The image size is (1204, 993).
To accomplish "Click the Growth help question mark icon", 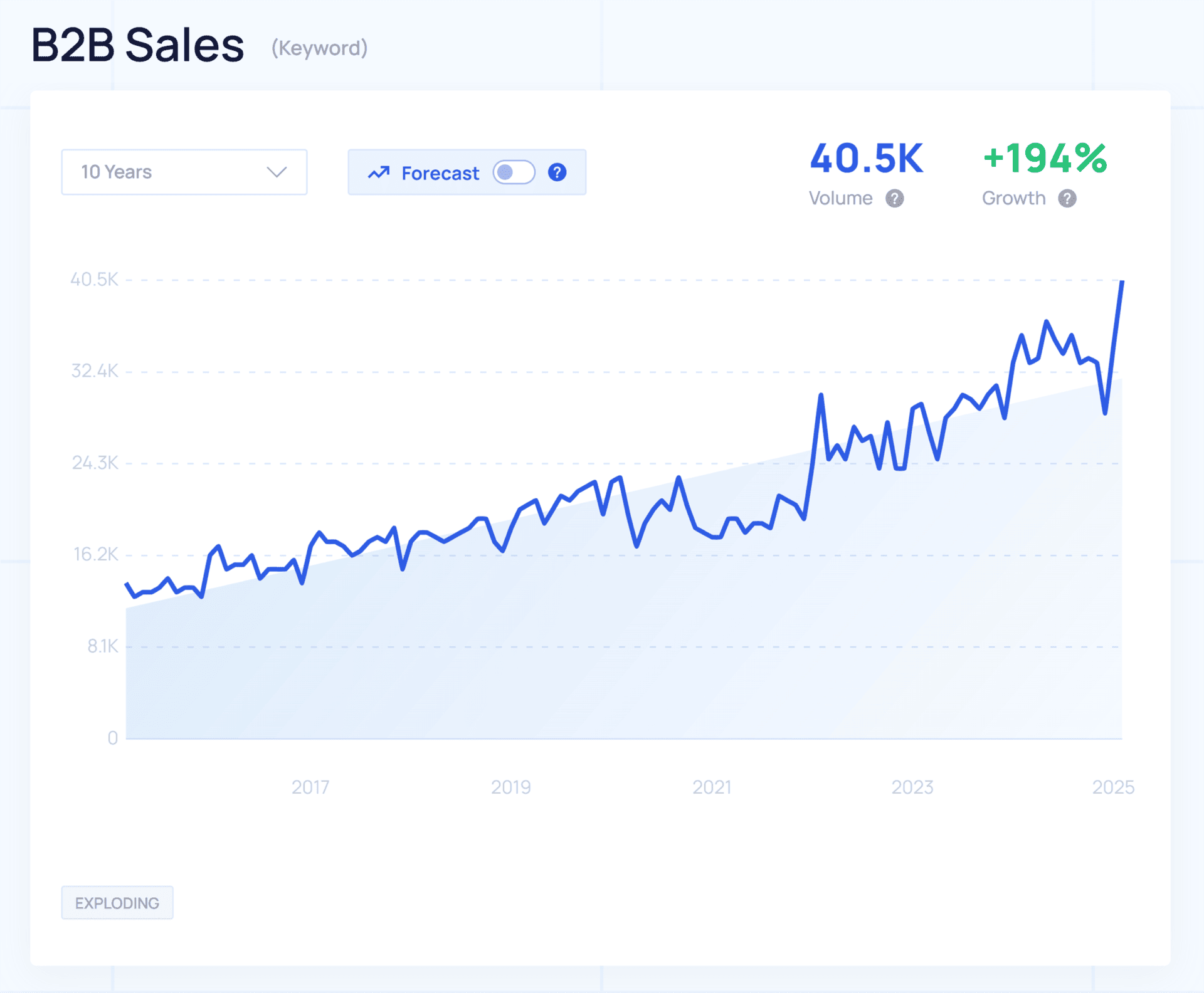I will coord(1067,199).
